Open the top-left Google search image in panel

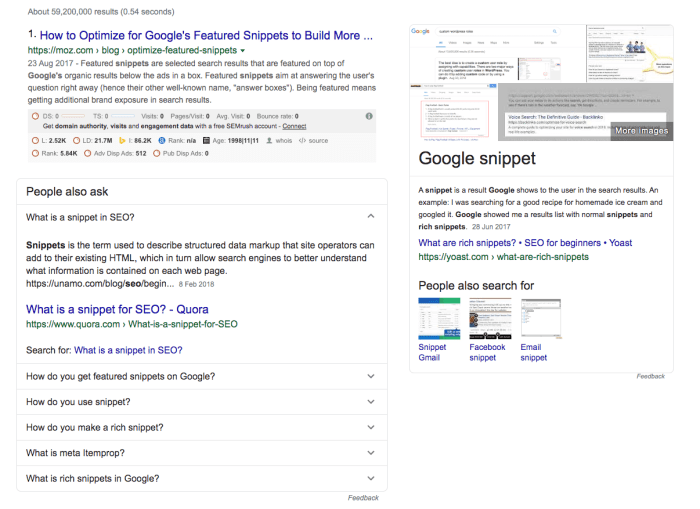(497, 54)
